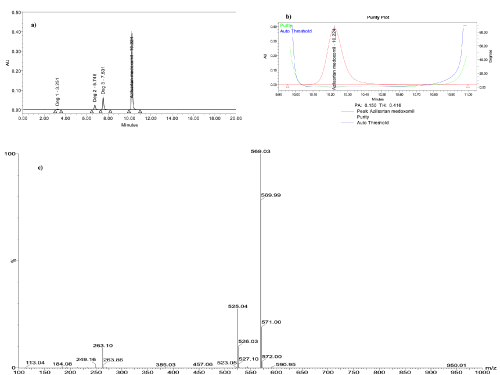The height and width of the screenshot is (375, 500).
Task: Click the '526.03' mass peak label
Action: (248, 341)
